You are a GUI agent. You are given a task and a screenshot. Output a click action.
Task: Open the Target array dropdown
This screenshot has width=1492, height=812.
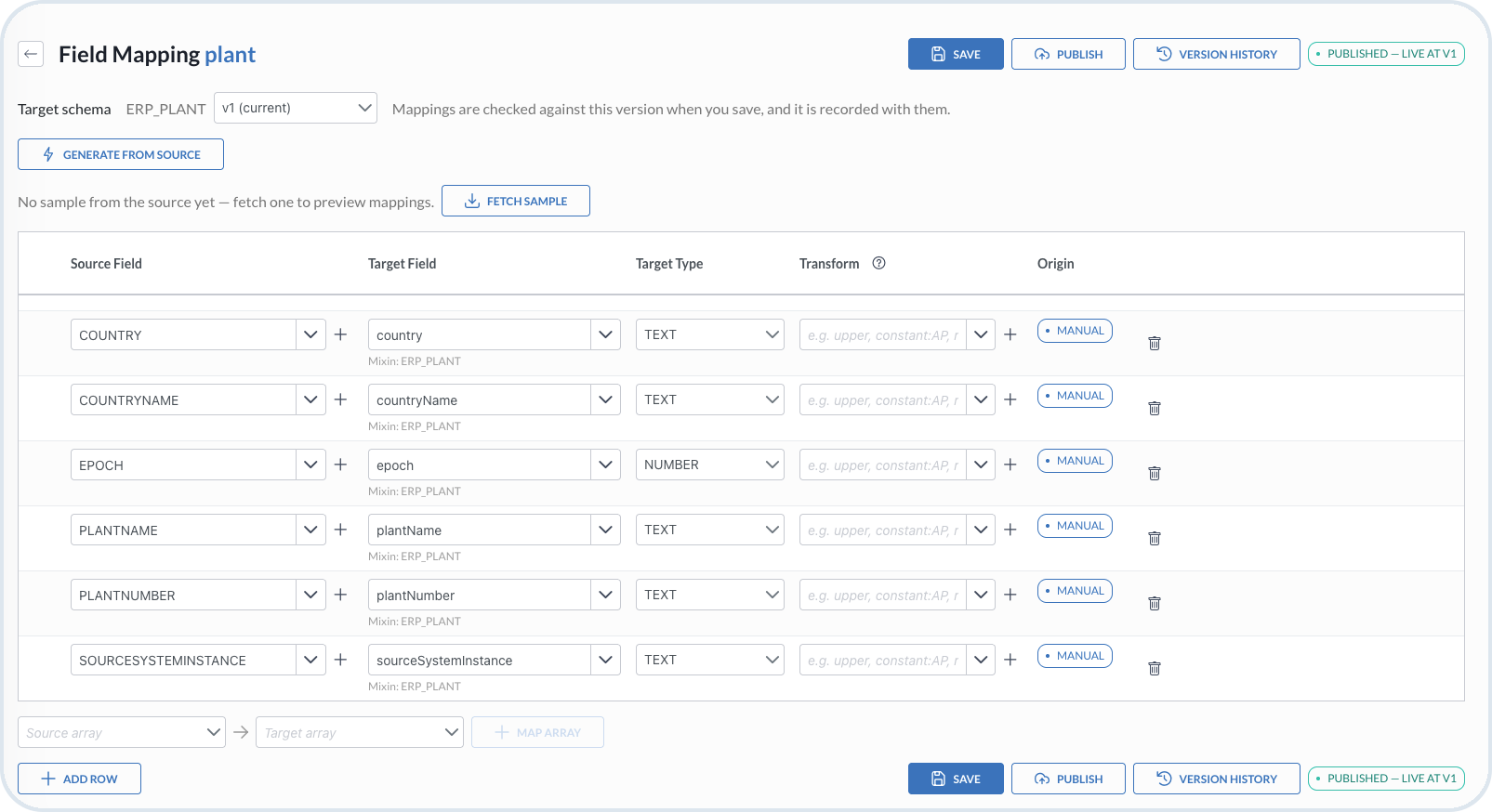pos(360,732)
